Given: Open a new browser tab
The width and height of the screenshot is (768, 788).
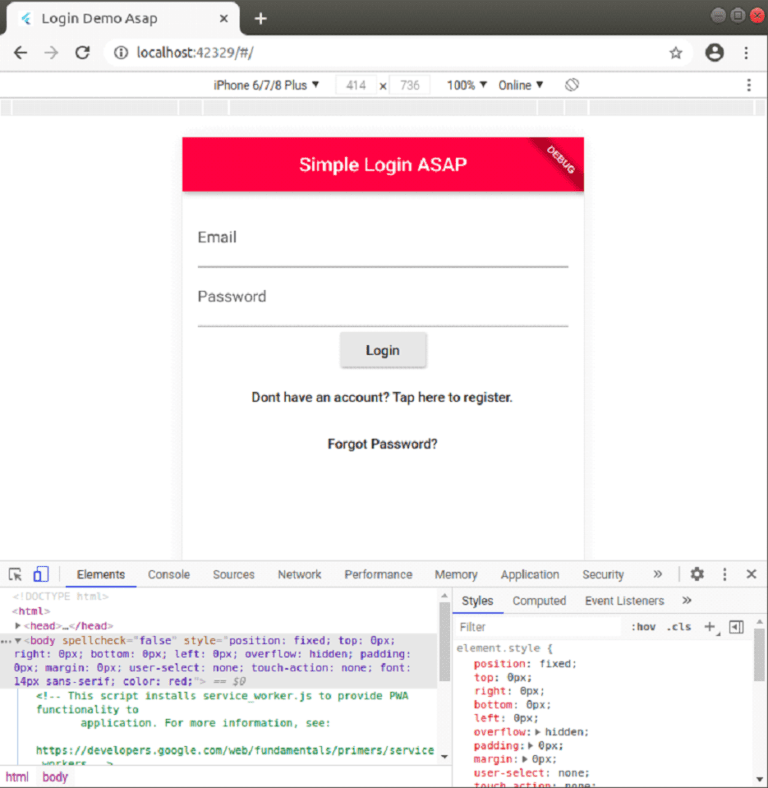Looking at the screenshot, I should coord(260,19).
